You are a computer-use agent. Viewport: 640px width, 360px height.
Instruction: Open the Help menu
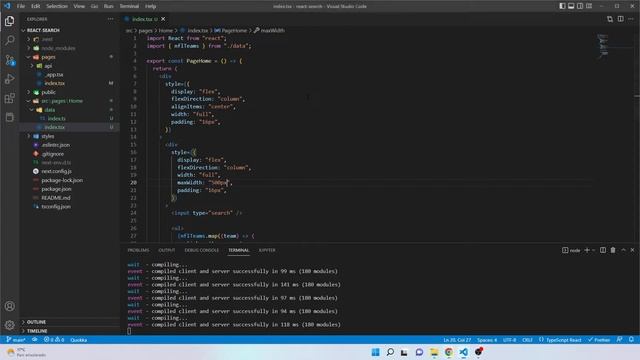151,6
